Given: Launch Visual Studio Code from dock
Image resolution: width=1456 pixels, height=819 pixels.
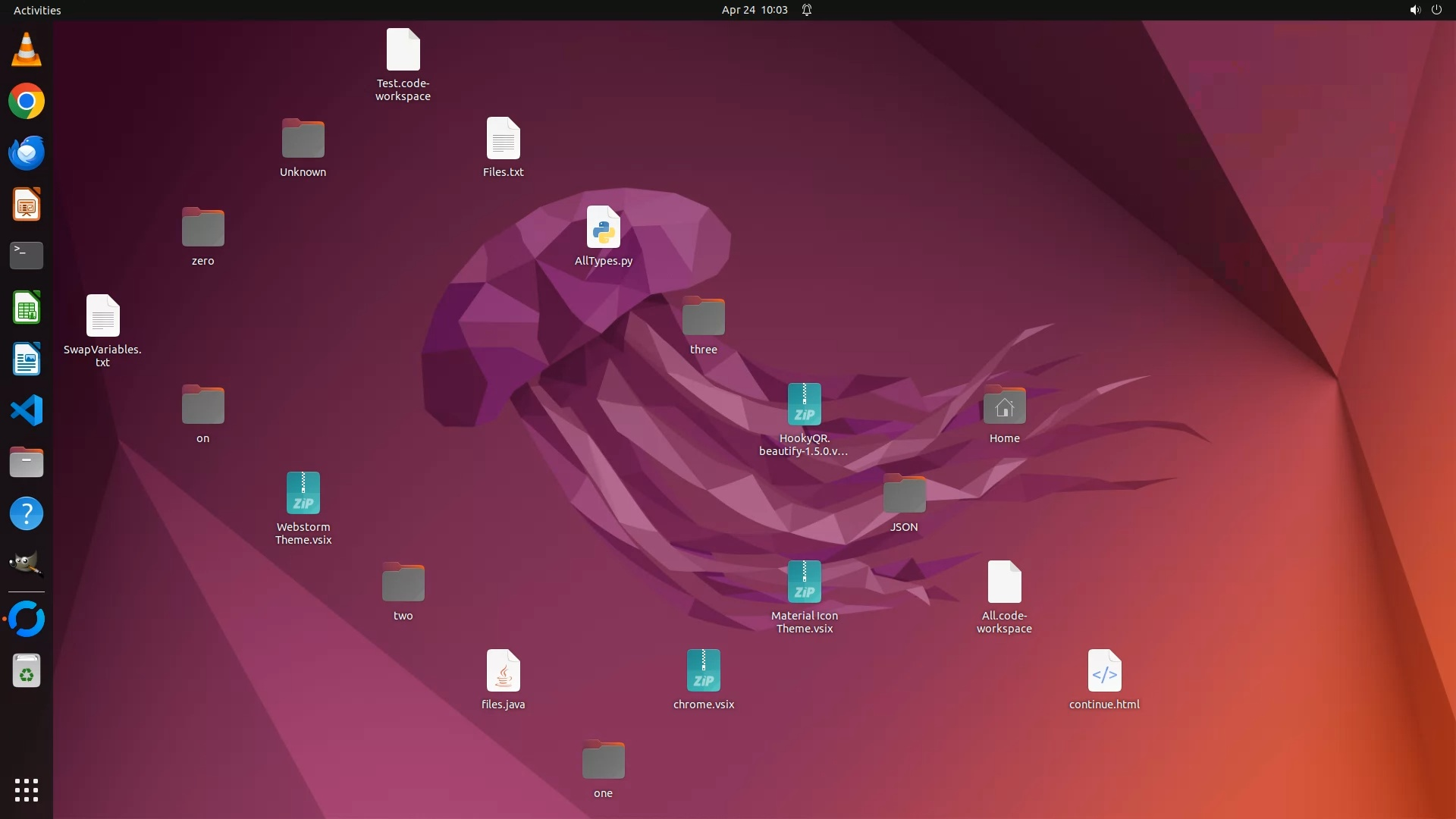Looking at the screenshot, I should tap(27, 411).
